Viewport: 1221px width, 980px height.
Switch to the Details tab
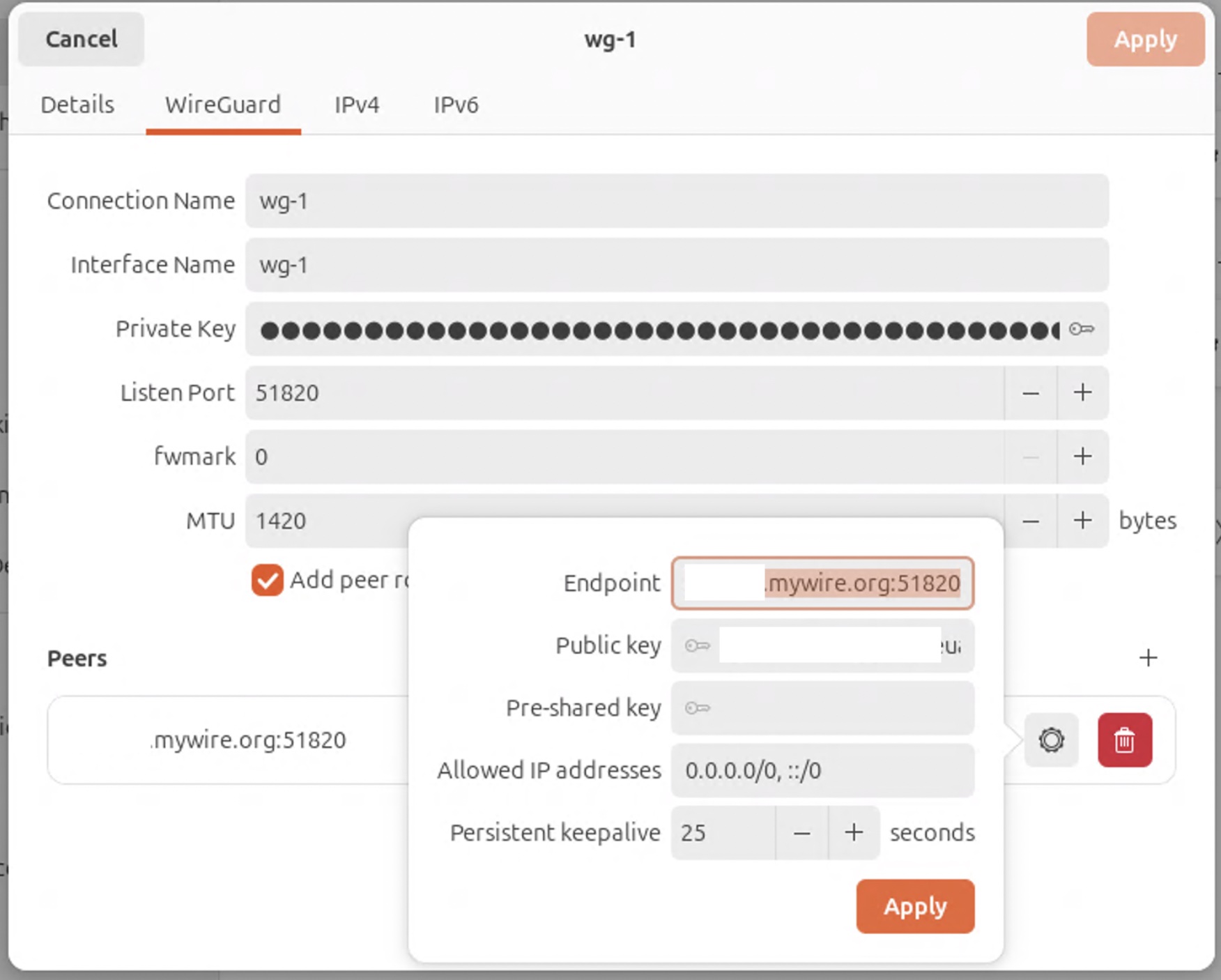(x=77, y=105)
